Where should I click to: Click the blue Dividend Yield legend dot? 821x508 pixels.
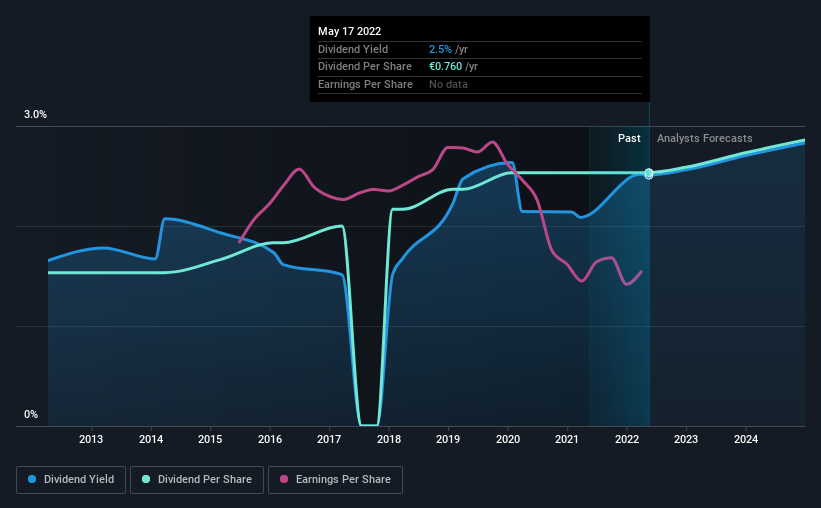tap(32, 479)
